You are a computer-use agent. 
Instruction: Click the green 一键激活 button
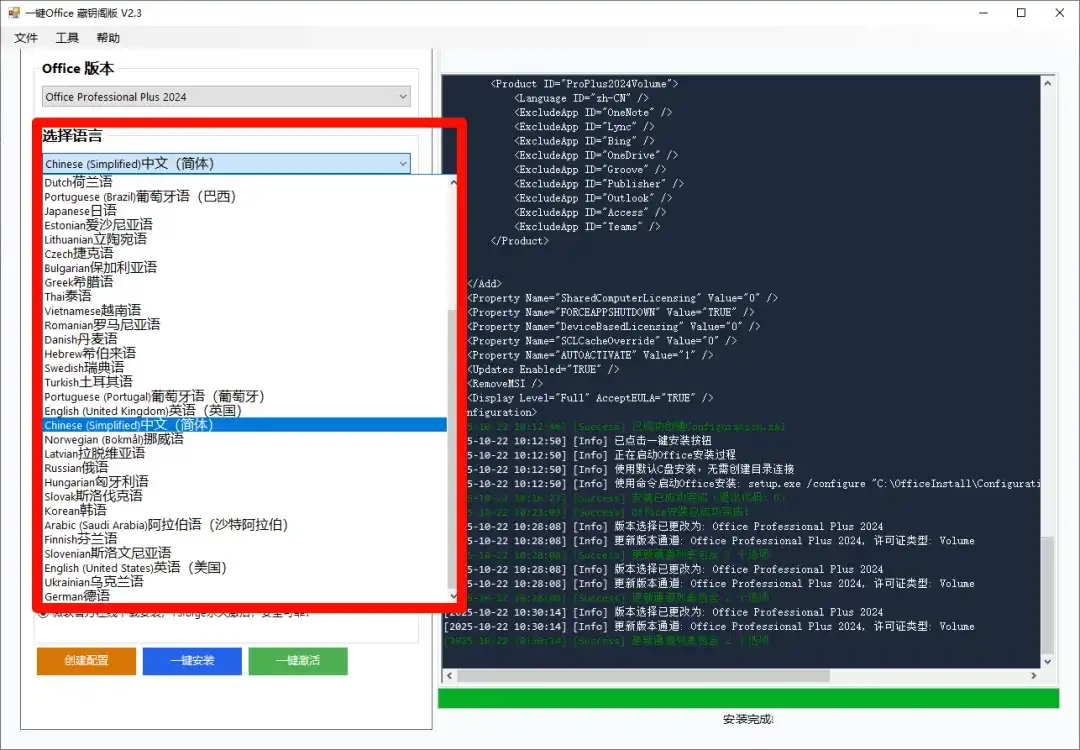click(298, 661)
